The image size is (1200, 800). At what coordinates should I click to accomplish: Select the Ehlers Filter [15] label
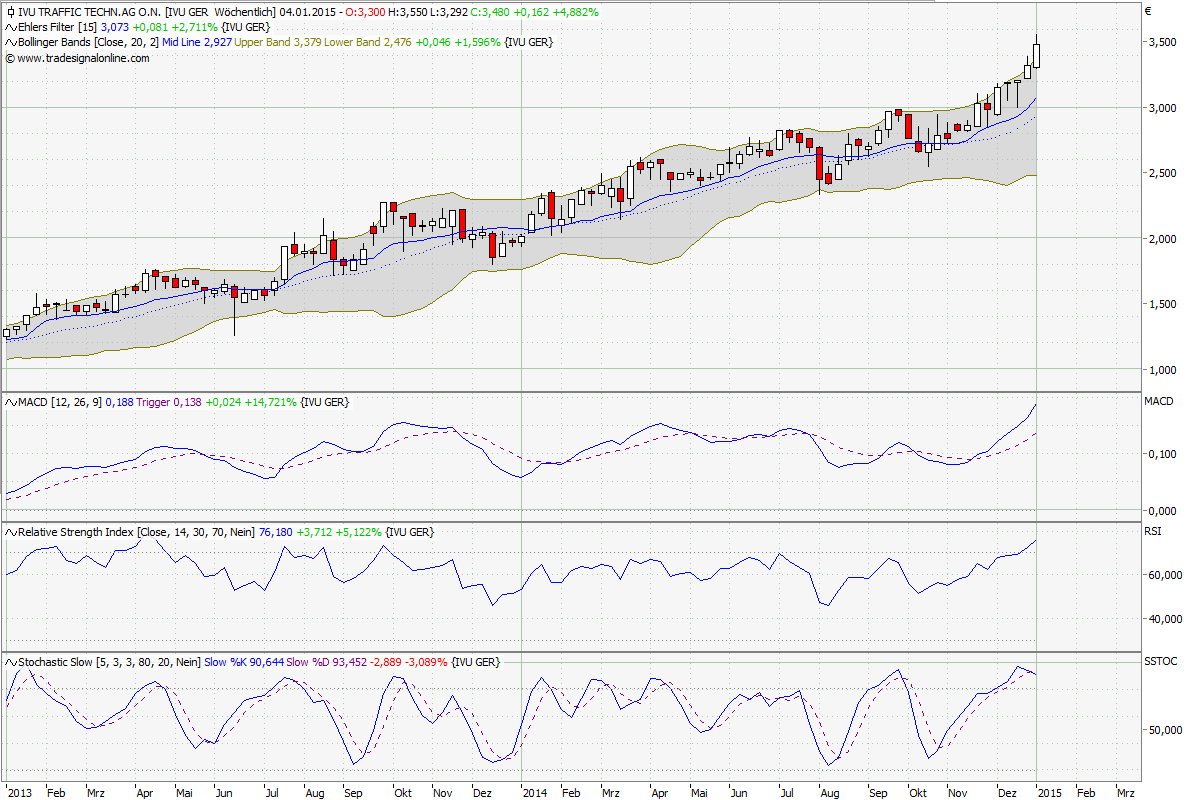[x=58, y=27]
